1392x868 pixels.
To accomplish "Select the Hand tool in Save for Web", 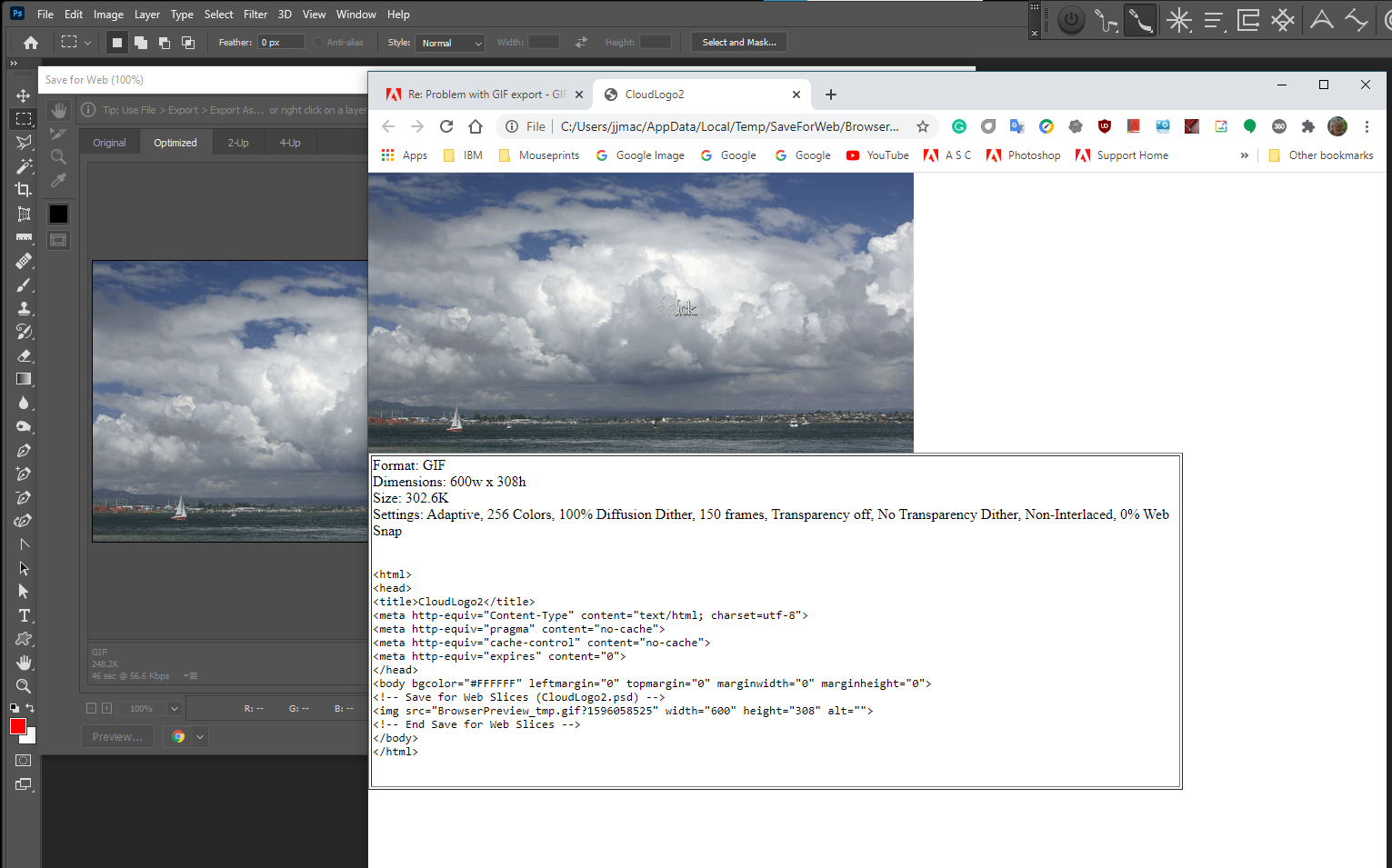I will point(57,109).
